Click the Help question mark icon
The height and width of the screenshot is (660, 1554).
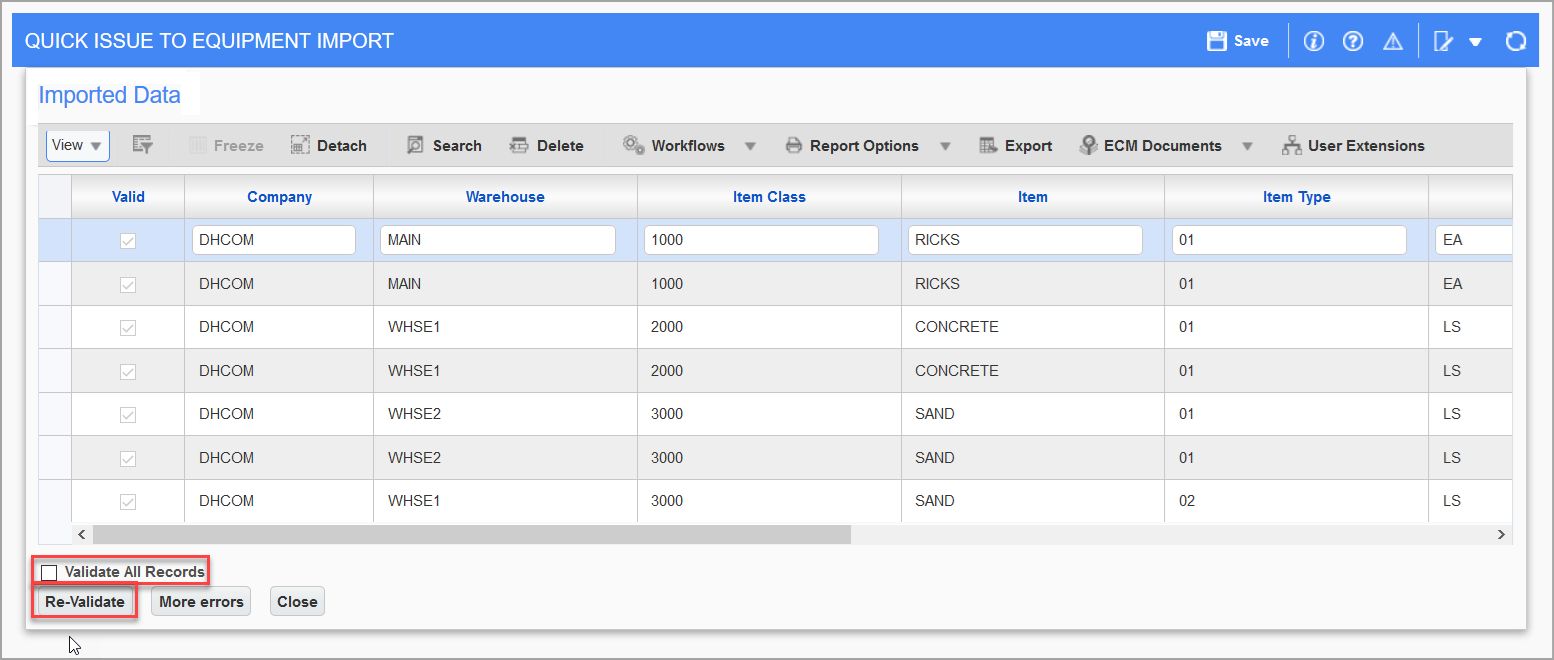click(1353, 40)
